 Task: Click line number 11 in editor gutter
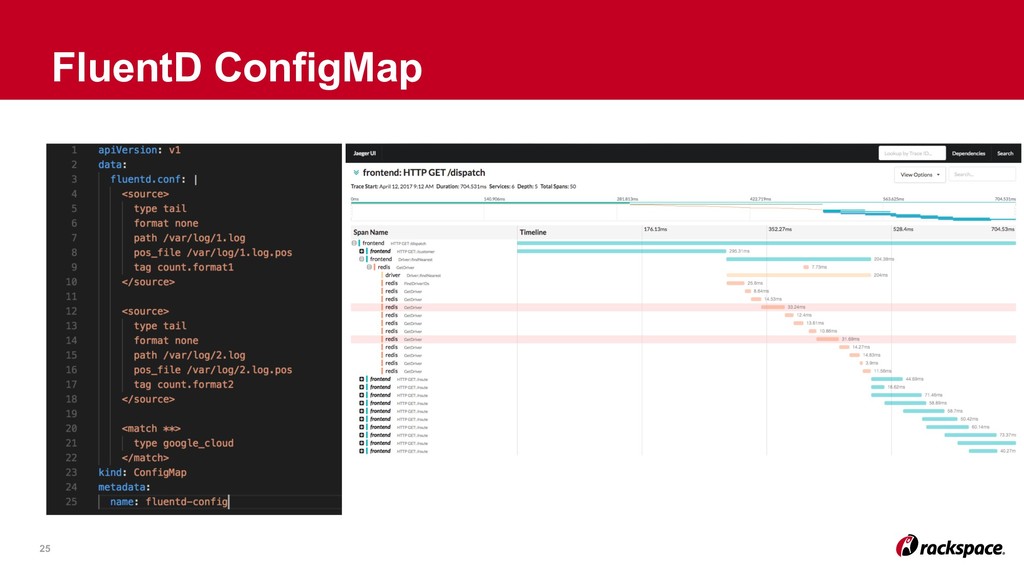[x=71, y=296]
